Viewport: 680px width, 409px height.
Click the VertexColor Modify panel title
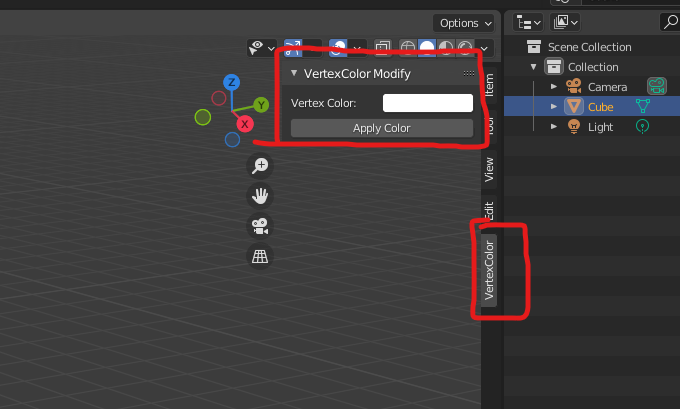(x=357, y=74)
